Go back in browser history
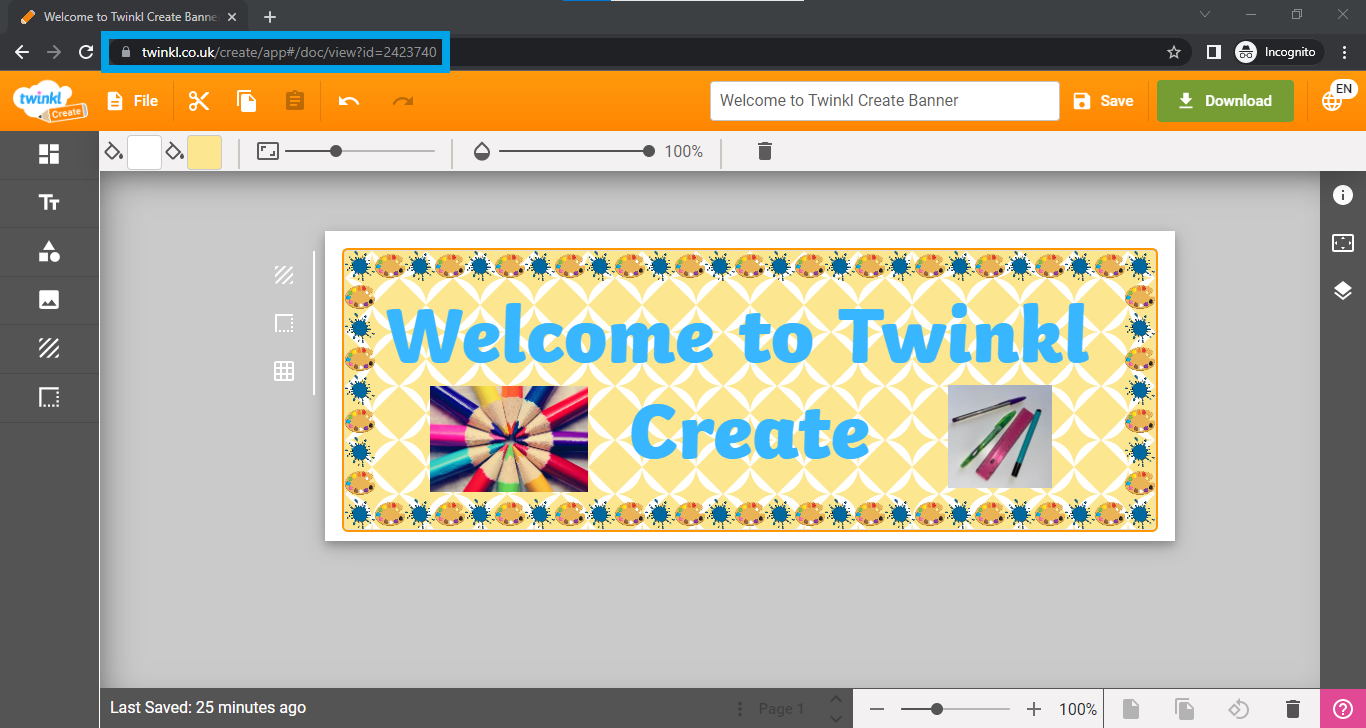Viewport: 1366px width, 728px height. [22, 52]
